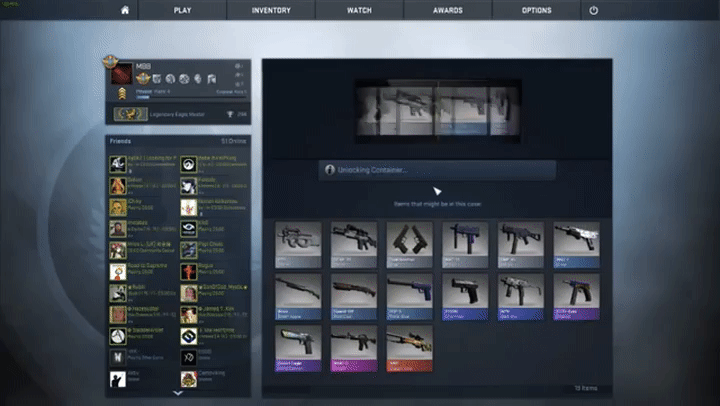Select the red-rarity sniper rifle thumbnail
The width and height of the screenshot is (720, 406).
click(x=409, y=349)
